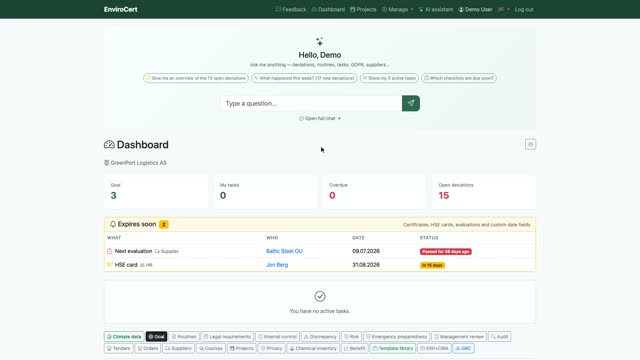Open the GRC module

(x=463, y=349)
